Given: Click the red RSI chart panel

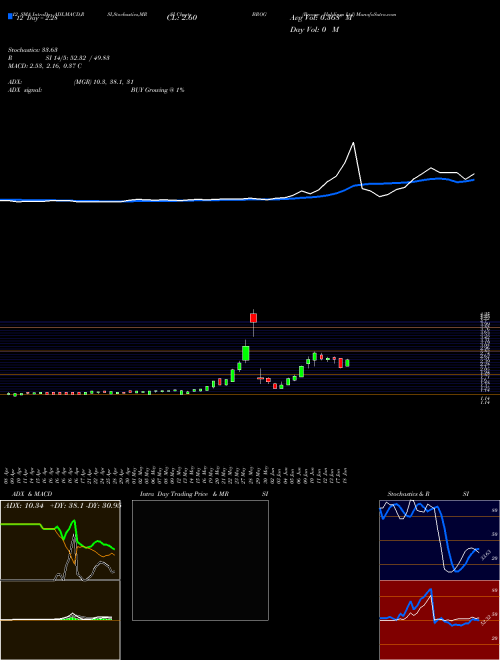Looking at the screenshot, I should pyautogui.click(x=439, y=620).
